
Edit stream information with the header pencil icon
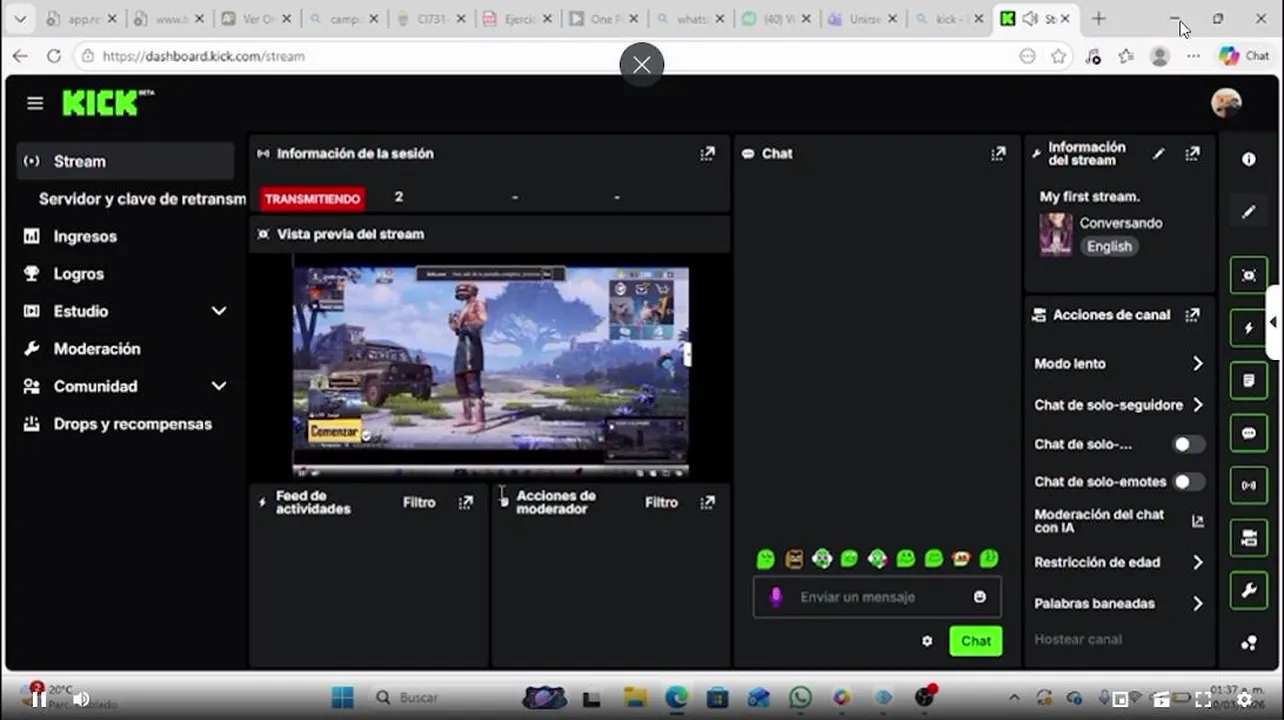[x=1159, y=154]
